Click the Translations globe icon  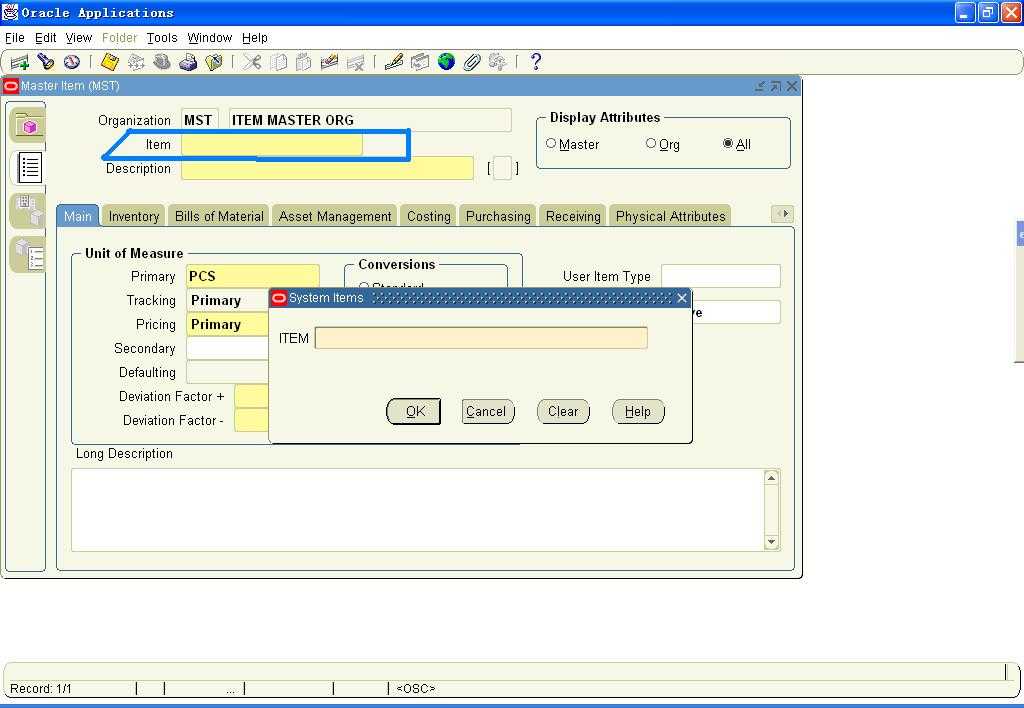click(446, 62)
